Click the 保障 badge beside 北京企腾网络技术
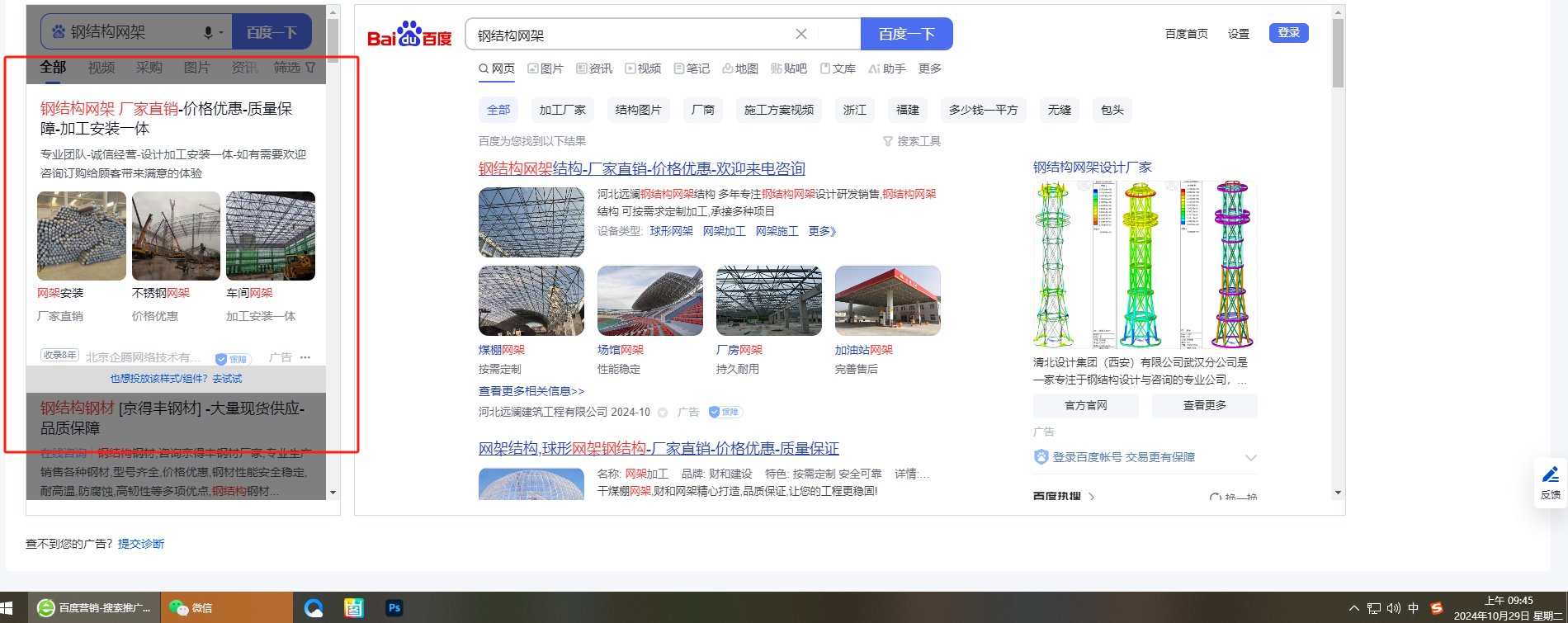1568x623 pixels. (233, 359)
